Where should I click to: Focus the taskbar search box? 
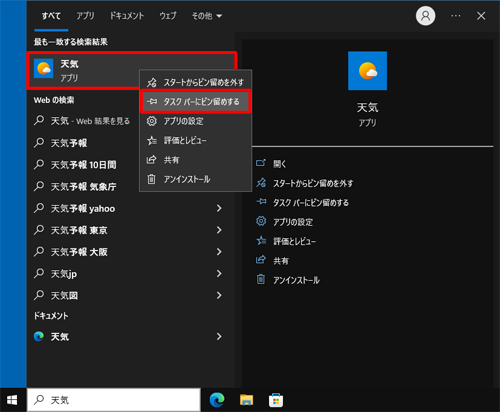click(x=114, y=400)
